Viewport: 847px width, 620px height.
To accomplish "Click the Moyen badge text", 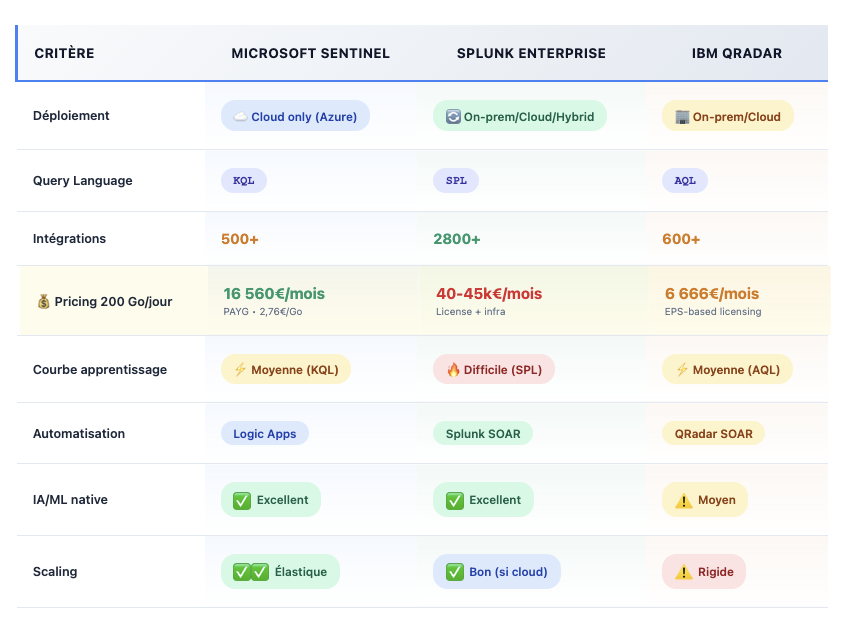I will coord(717,500).
